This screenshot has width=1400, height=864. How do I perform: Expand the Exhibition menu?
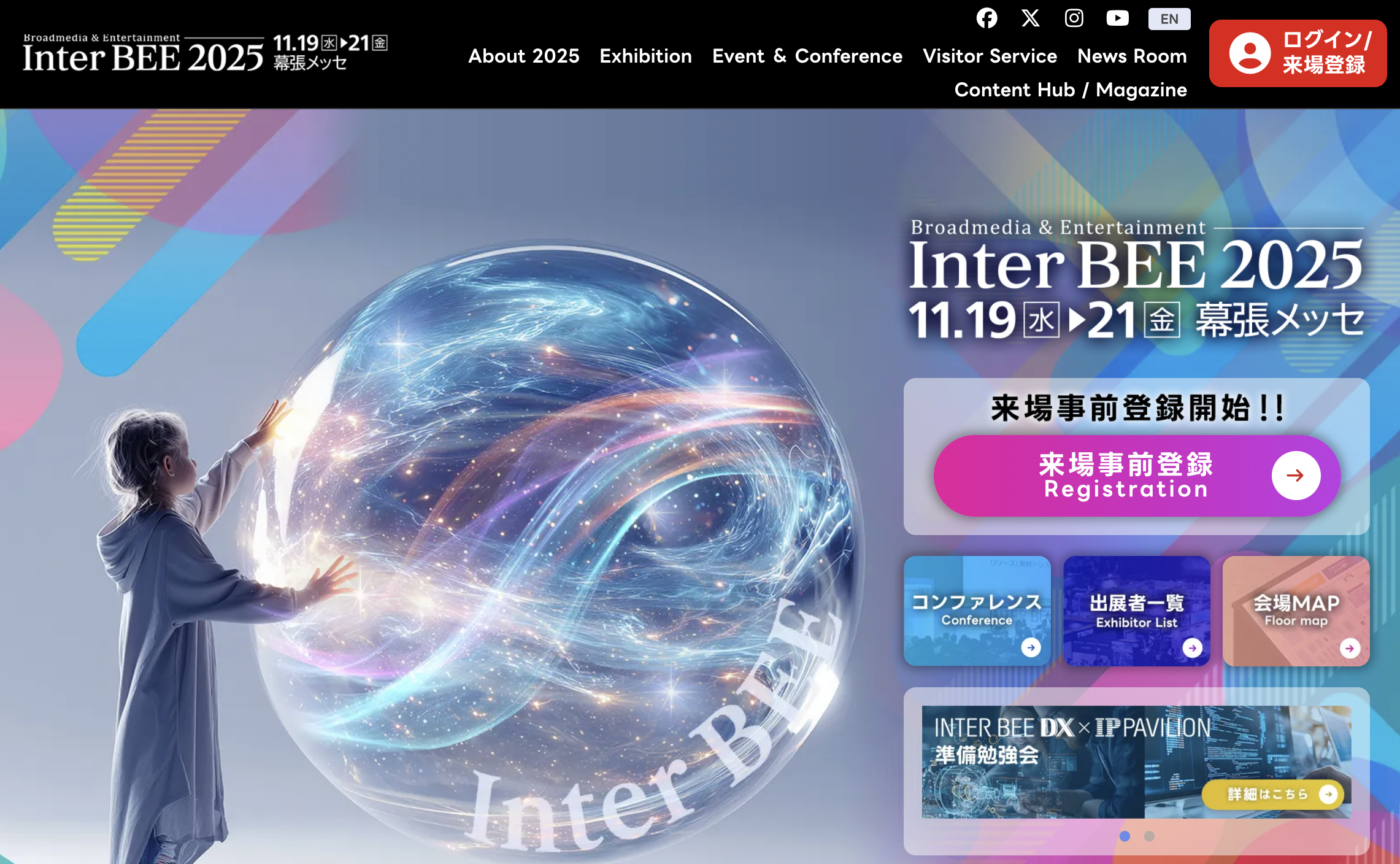[x=645, y=56]
